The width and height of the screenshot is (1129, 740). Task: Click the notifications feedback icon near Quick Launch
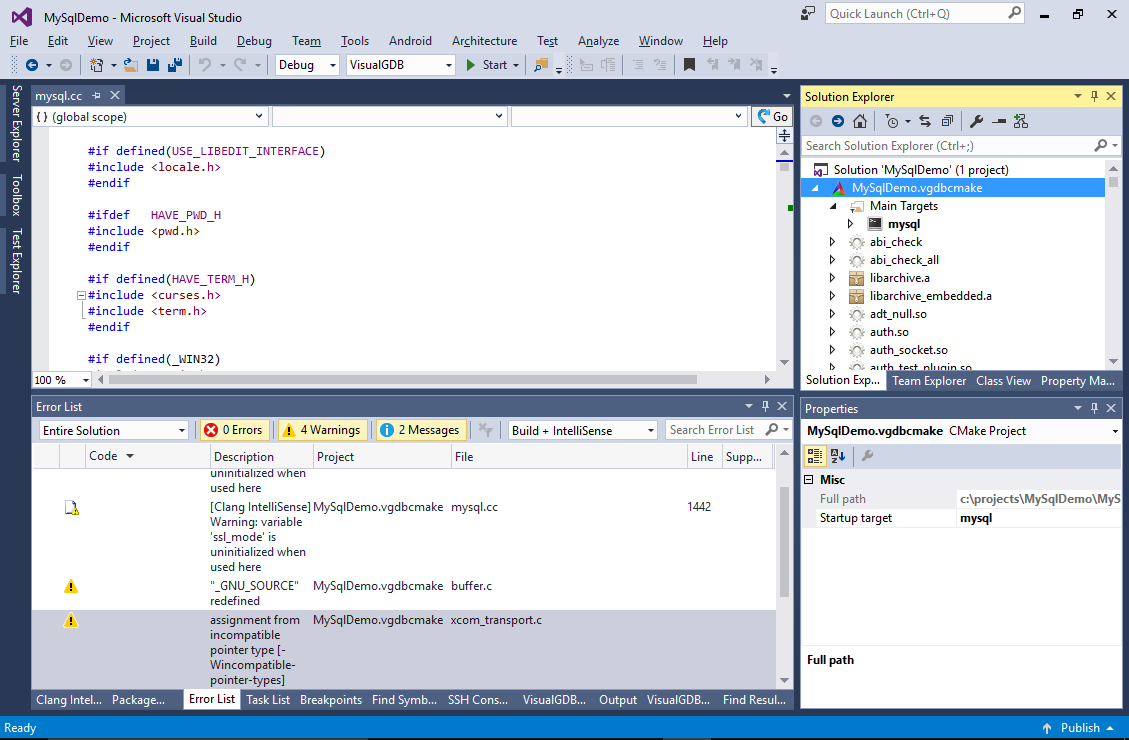(x=808, y=13)
